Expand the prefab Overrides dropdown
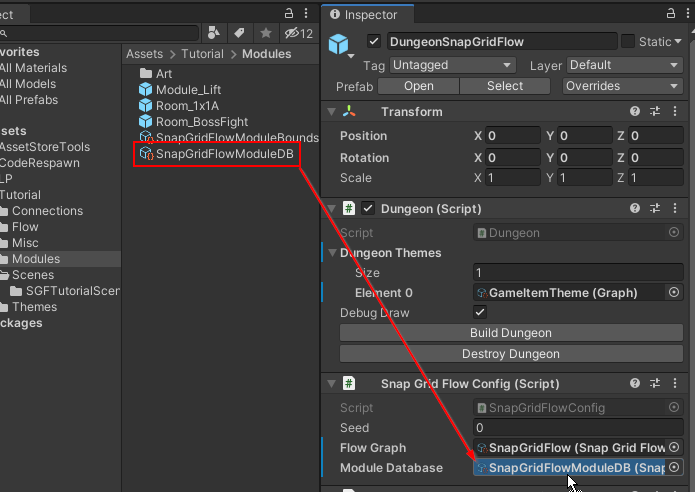 (x=621, y=86)
